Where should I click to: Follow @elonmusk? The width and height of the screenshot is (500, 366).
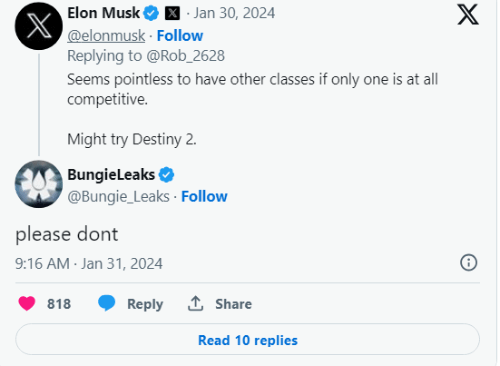tap(180, 36)
